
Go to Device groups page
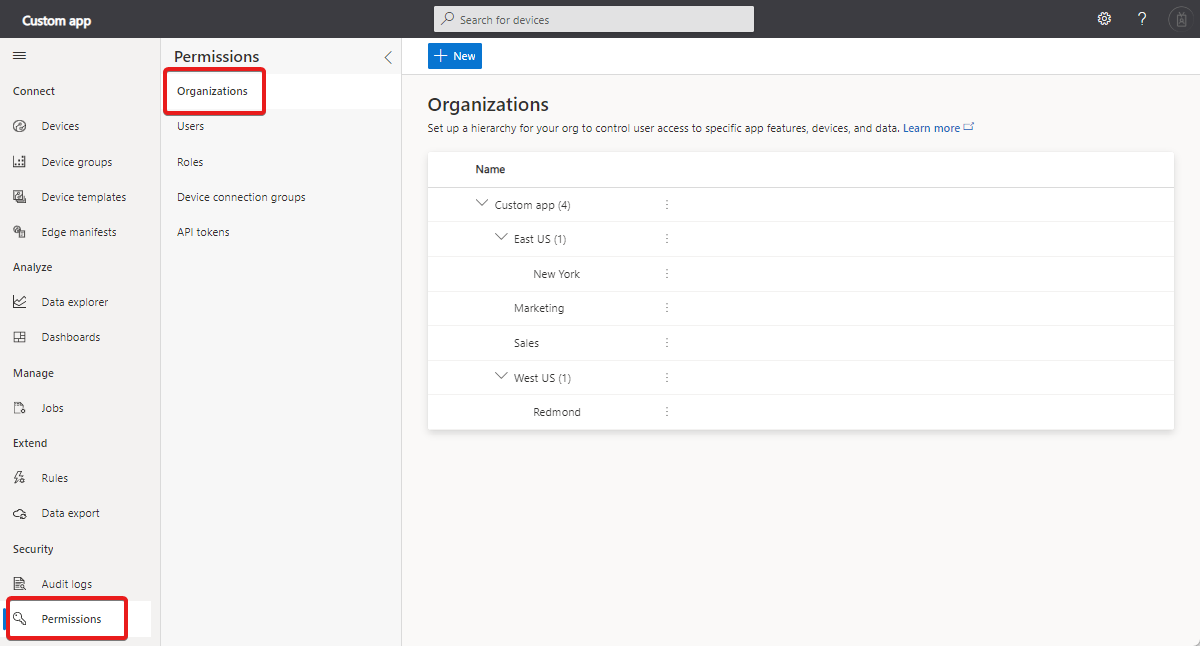76,162
